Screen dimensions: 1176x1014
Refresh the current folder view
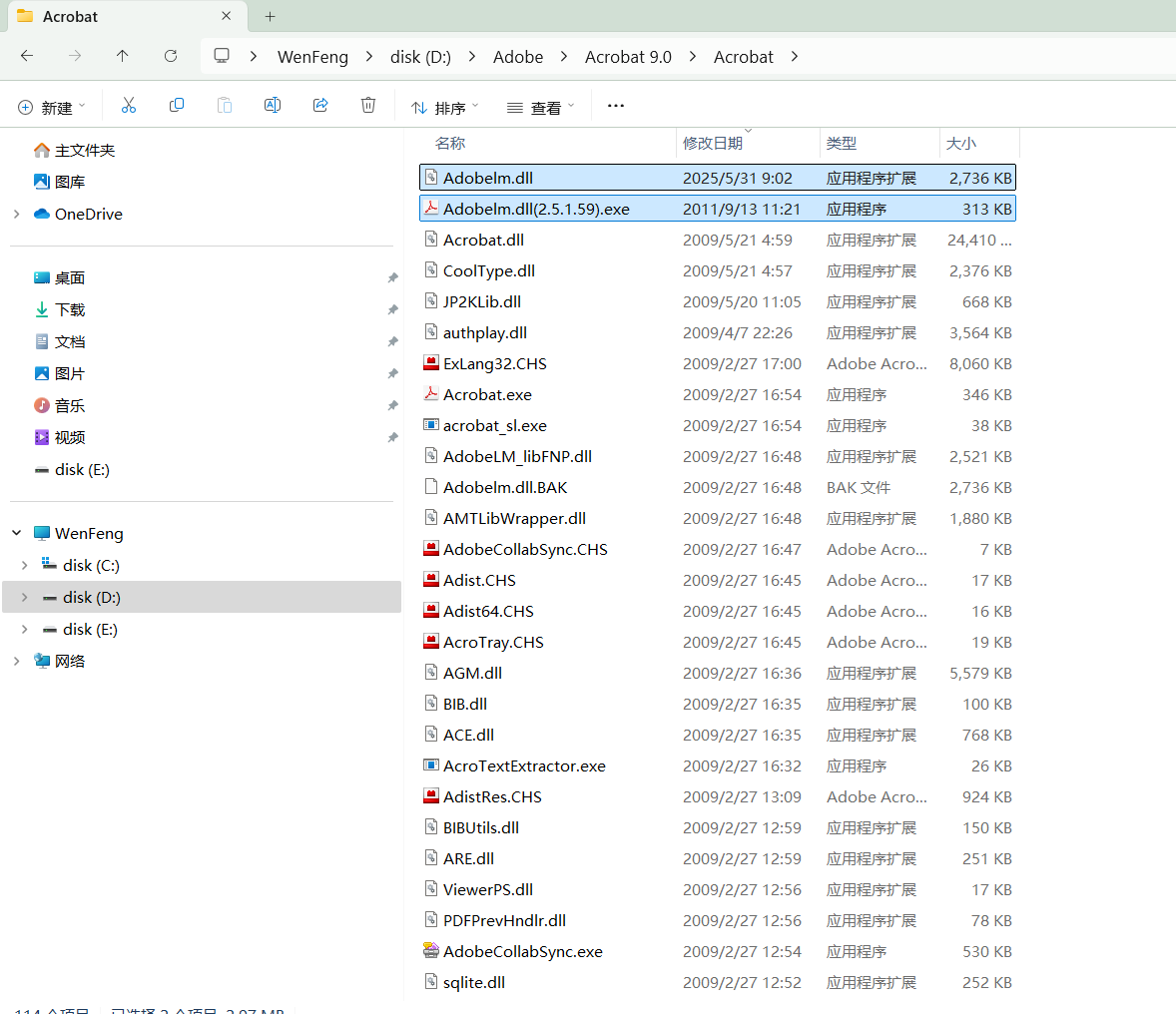(x=171, y=56)
